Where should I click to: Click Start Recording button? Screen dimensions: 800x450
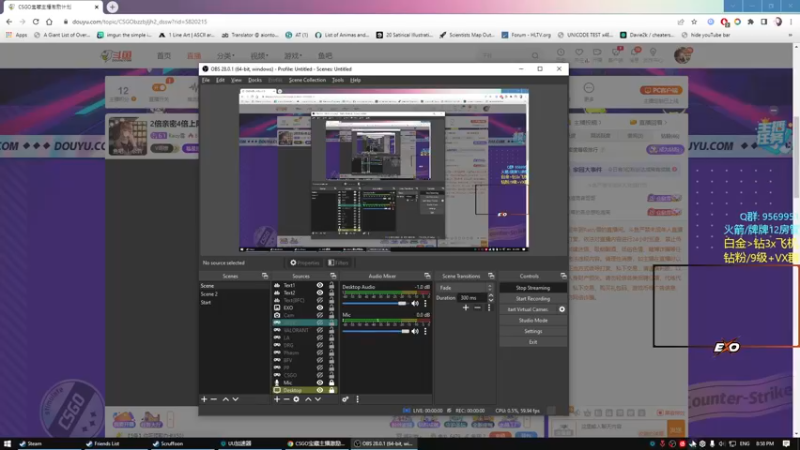pos(533,298)
